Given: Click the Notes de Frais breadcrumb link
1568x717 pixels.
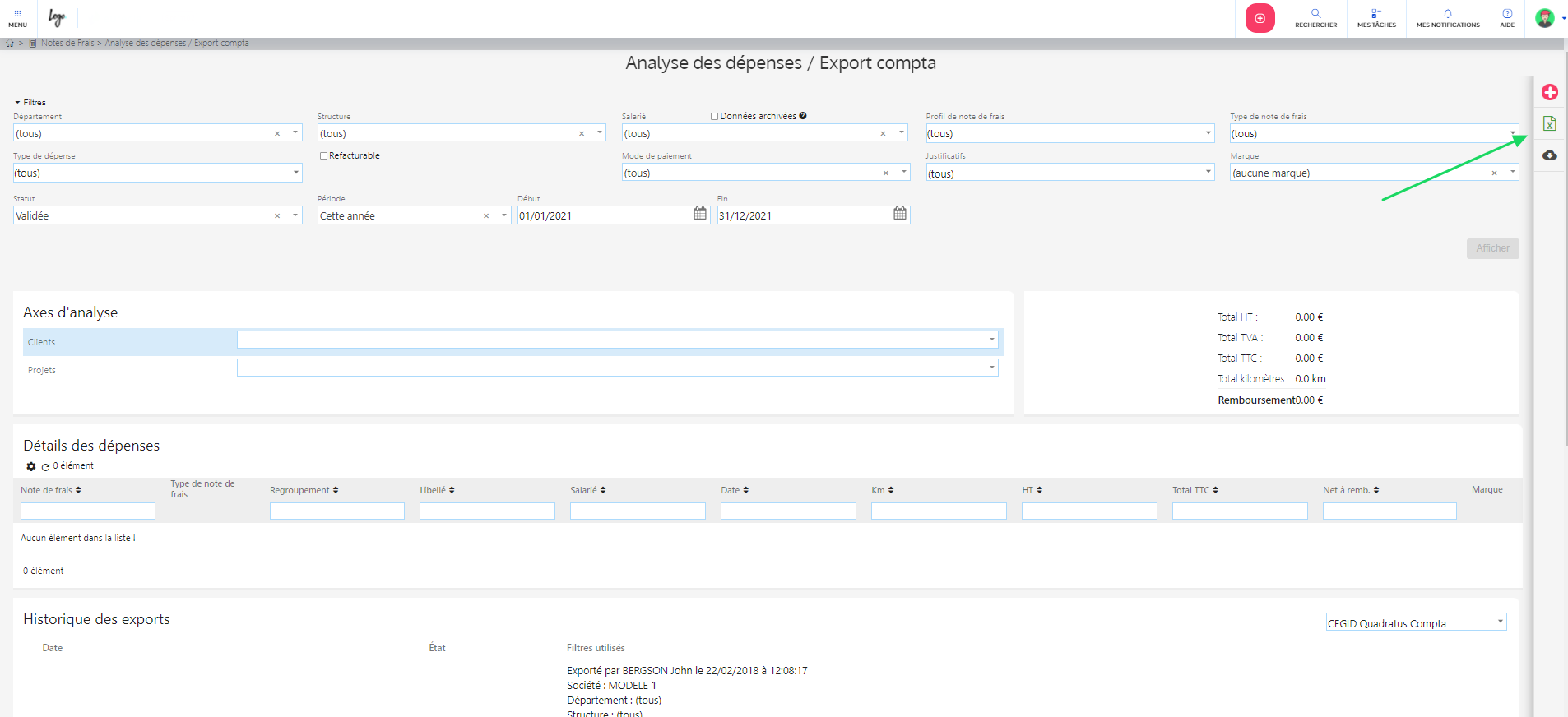Looking at the screenshot, I should [67, 44].
